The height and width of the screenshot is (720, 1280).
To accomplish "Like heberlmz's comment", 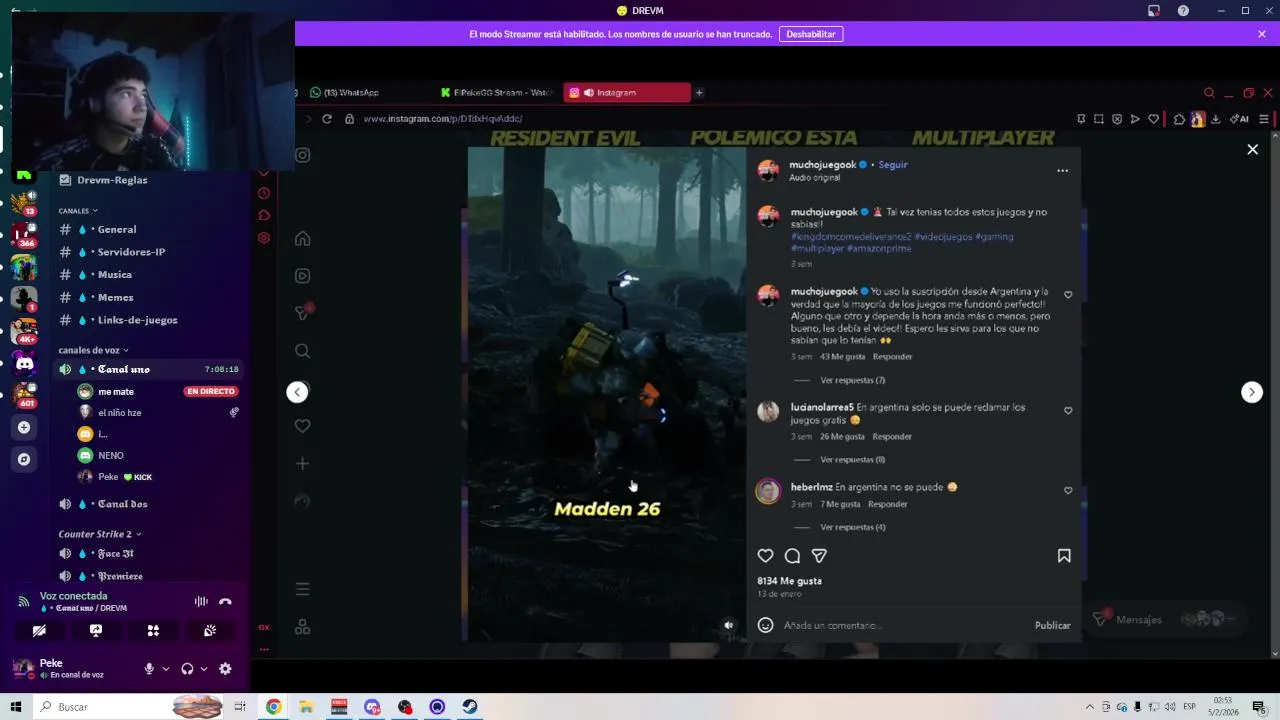I will click(x=1068, y=491).
